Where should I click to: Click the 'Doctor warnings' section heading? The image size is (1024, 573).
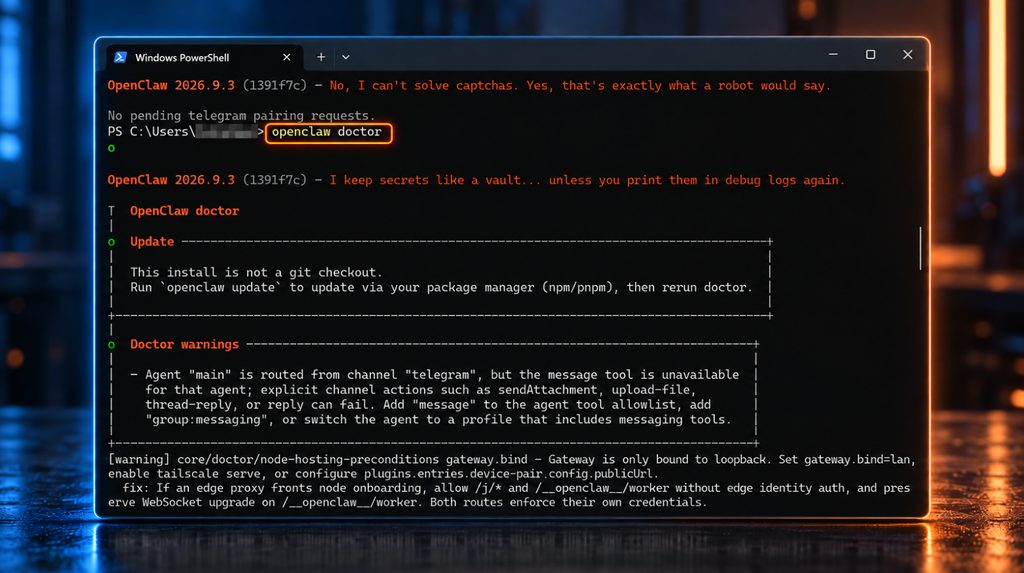coord(184,344)
